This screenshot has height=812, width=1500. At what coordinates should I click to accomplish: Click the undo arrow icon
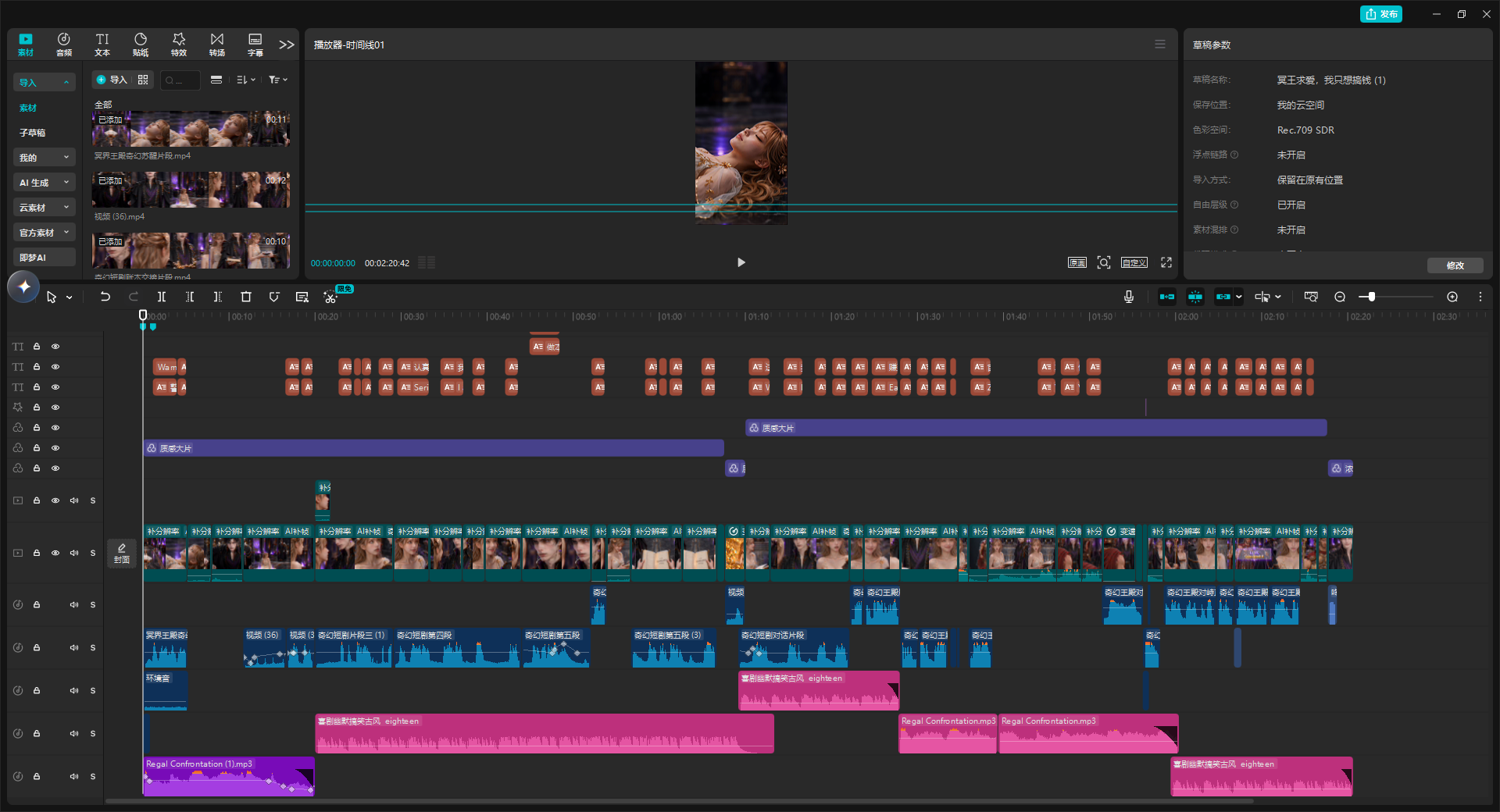pos(105,297)
